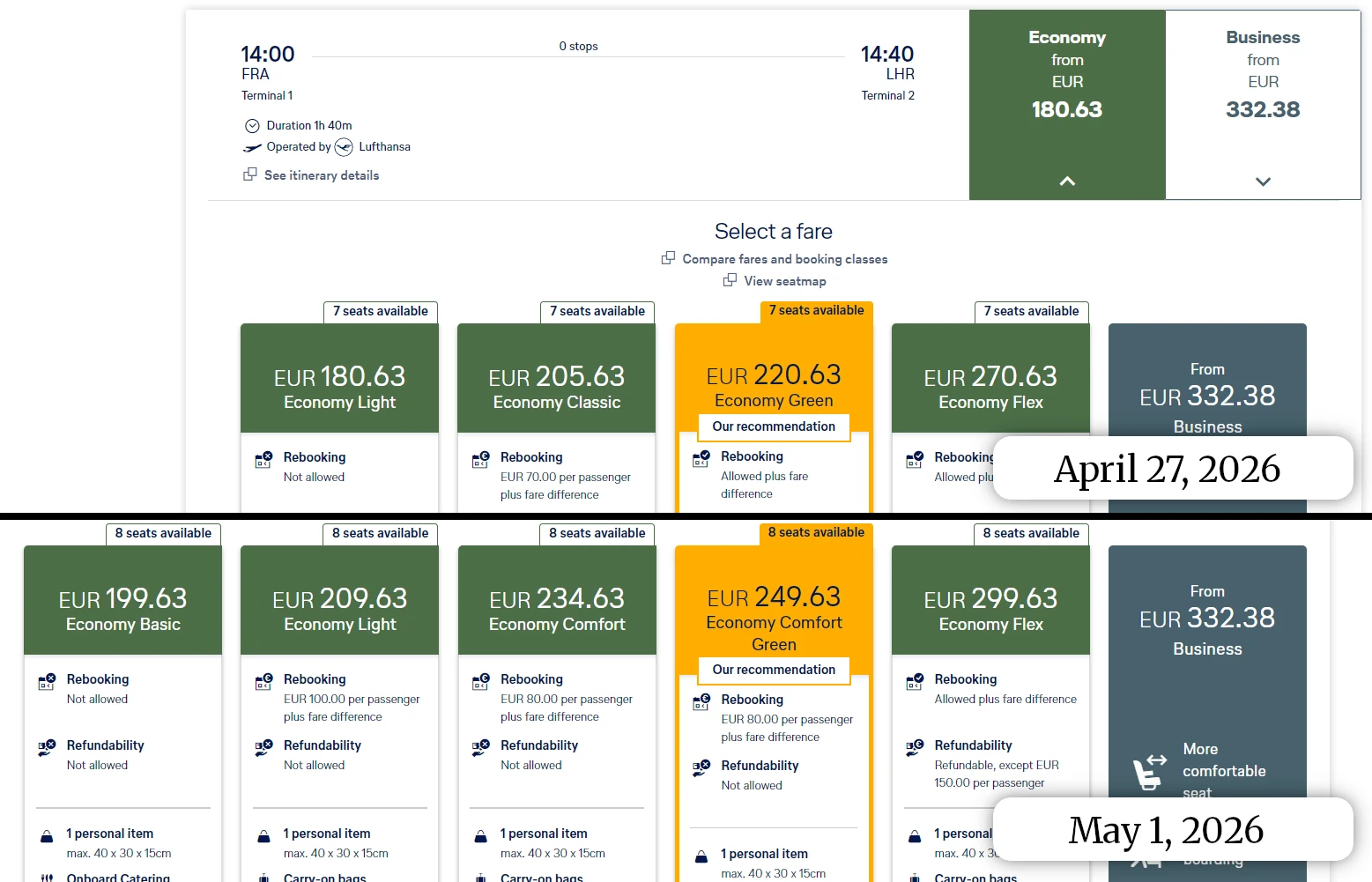The height and width of the screenshot is (882, 1372).
Task: Click the popup icon beside View seatmap
Action: [730, 280]
